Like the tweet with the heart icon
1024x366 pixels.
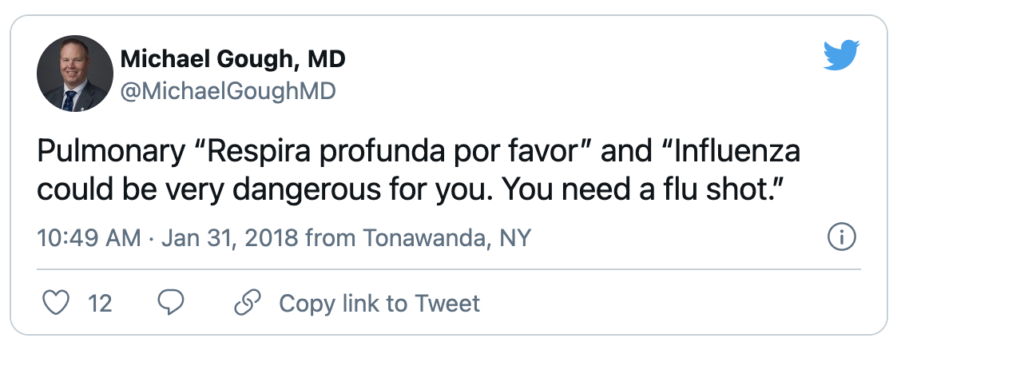(56, 303)
